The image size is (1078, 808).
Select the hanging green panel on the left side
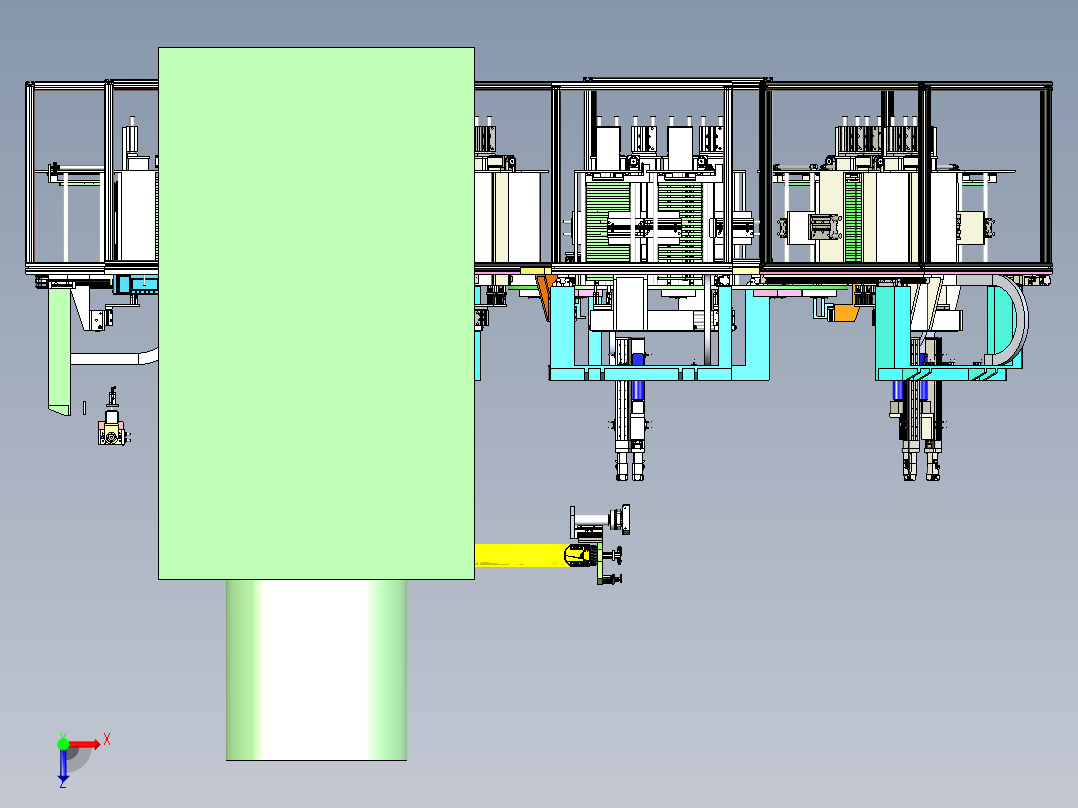(x=59, y=352)
